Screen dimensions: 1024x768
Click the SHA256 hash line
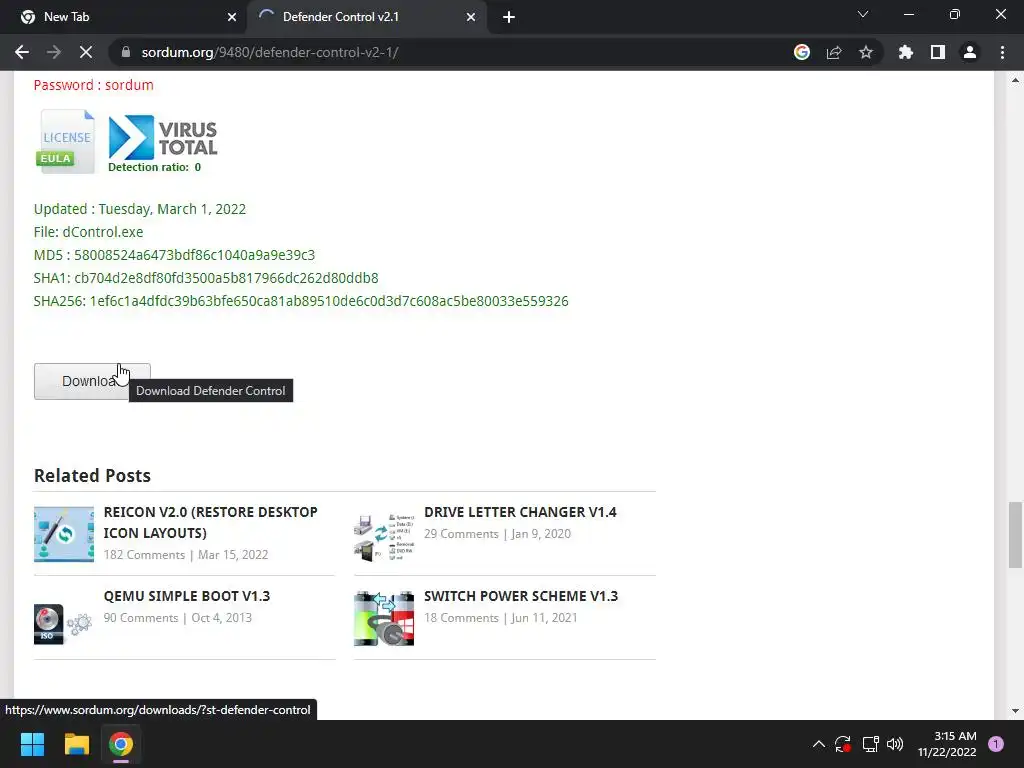coord(301,301)
